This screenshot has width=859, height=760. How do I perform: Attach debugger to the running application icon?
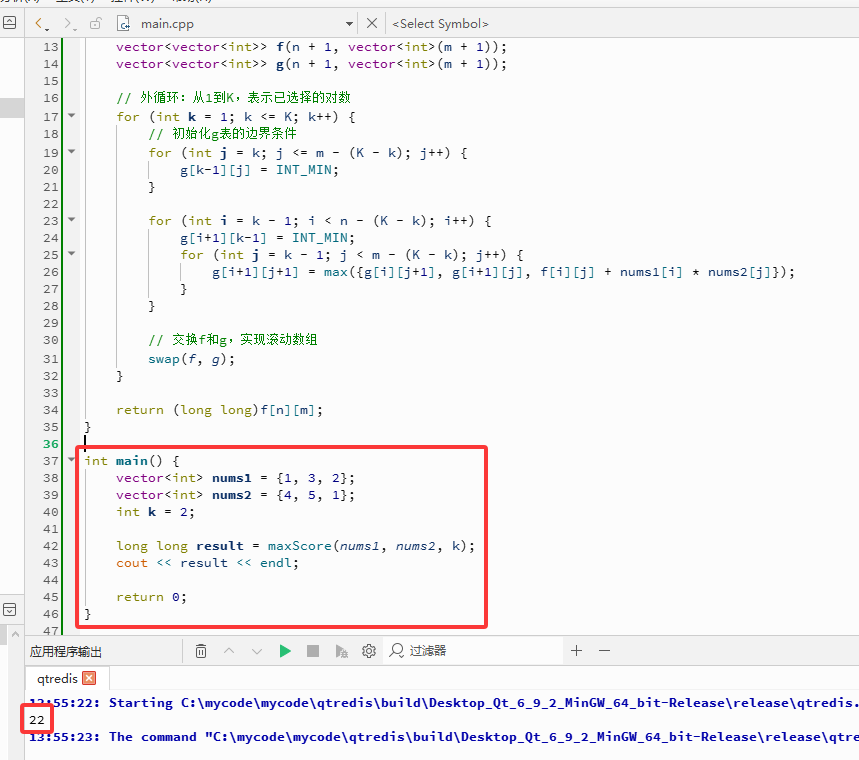point(341,651)
